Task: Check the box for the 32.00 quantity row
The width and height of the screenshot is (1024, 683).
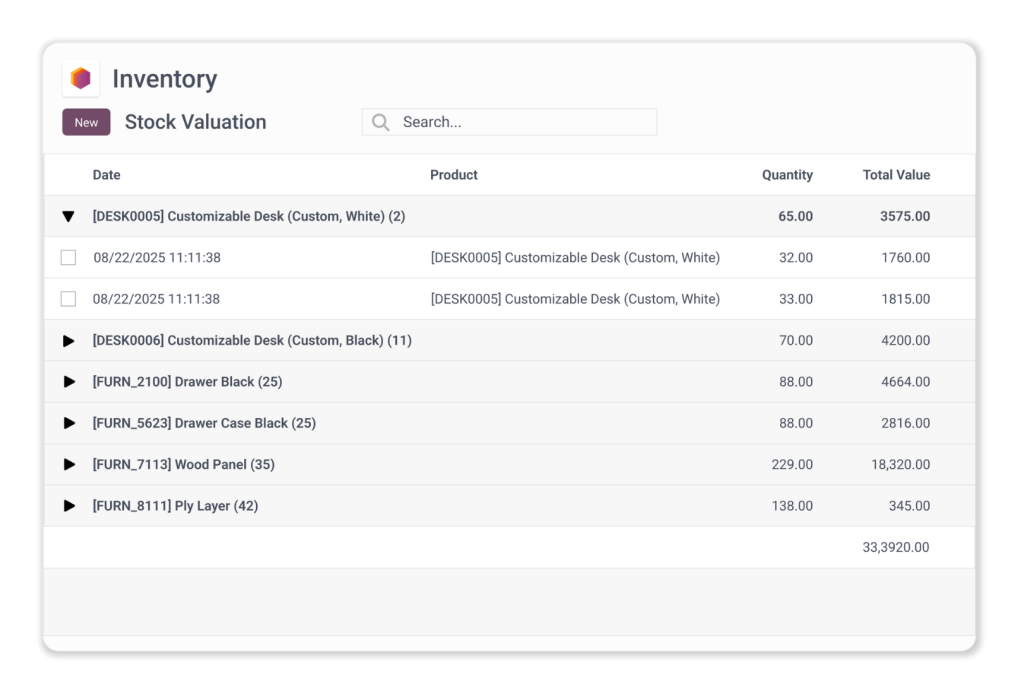Action: [68, 258]
